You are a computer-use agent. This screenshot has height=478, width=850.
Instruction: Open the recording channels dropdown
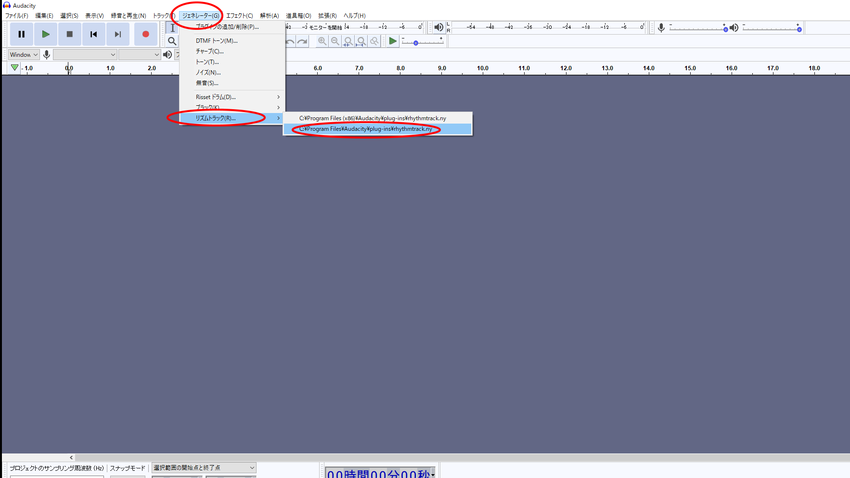click(139, 54)
